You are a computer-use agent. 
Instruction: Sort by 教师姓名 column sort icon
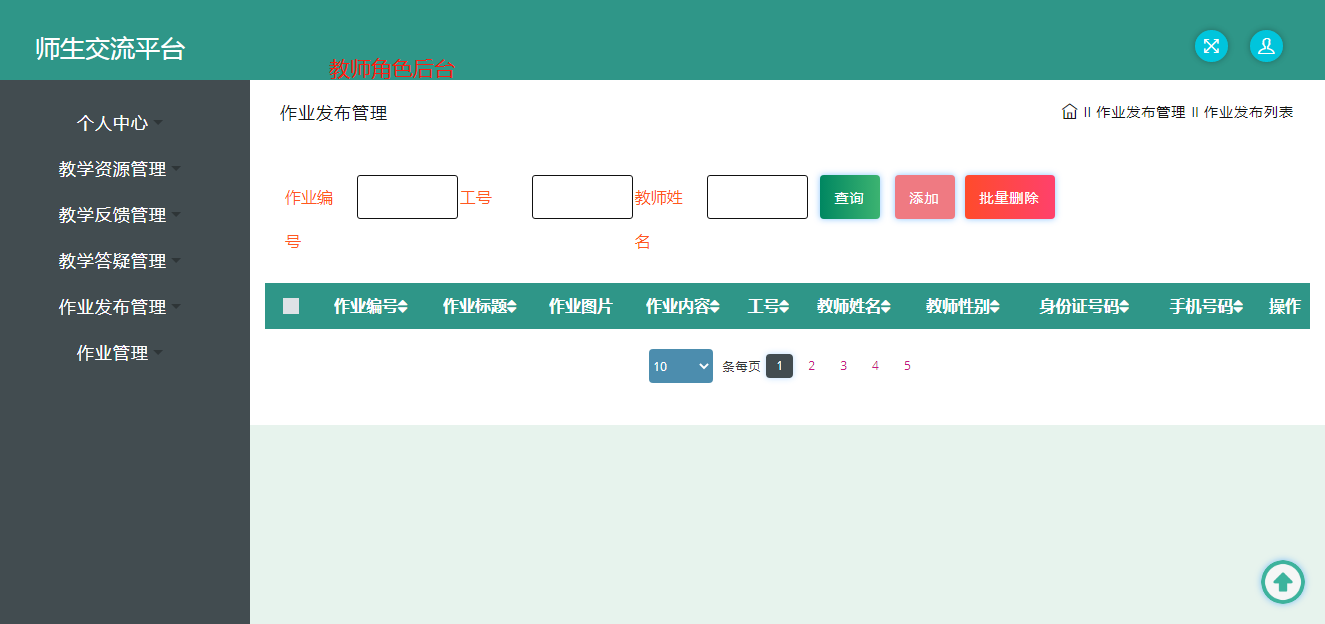(x=886, y=307)
